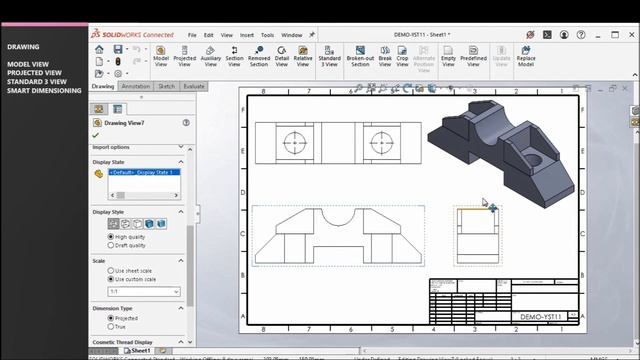640x360 pixels.
Task: Open the Help question mark icon
Action: pos(581,35)
